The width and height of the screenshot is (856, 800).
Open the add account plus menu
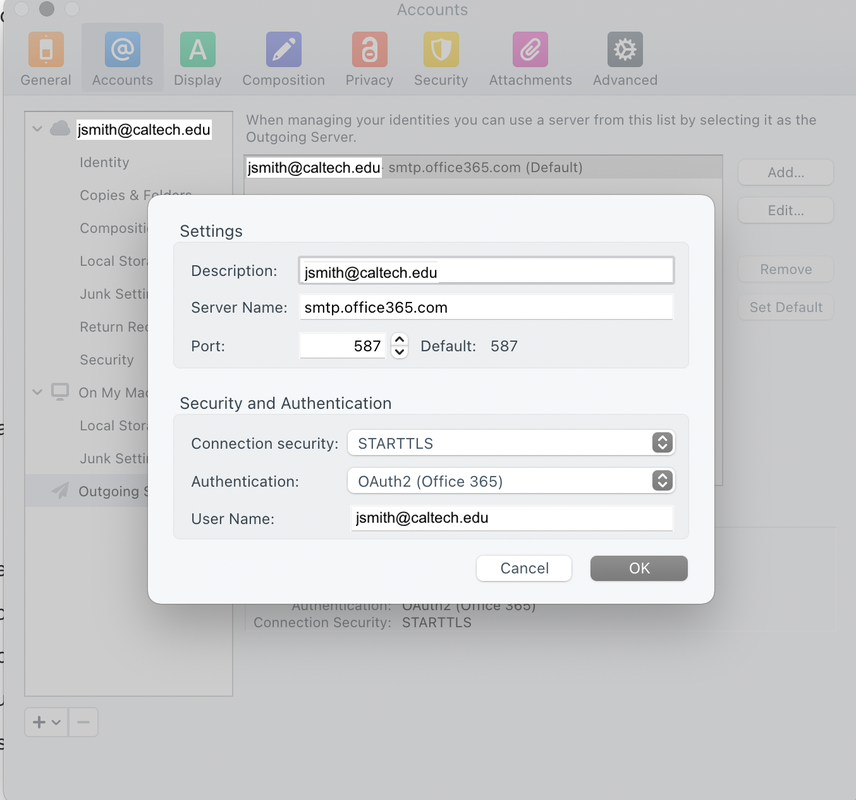pyautogui.click(x=45, y=722)
